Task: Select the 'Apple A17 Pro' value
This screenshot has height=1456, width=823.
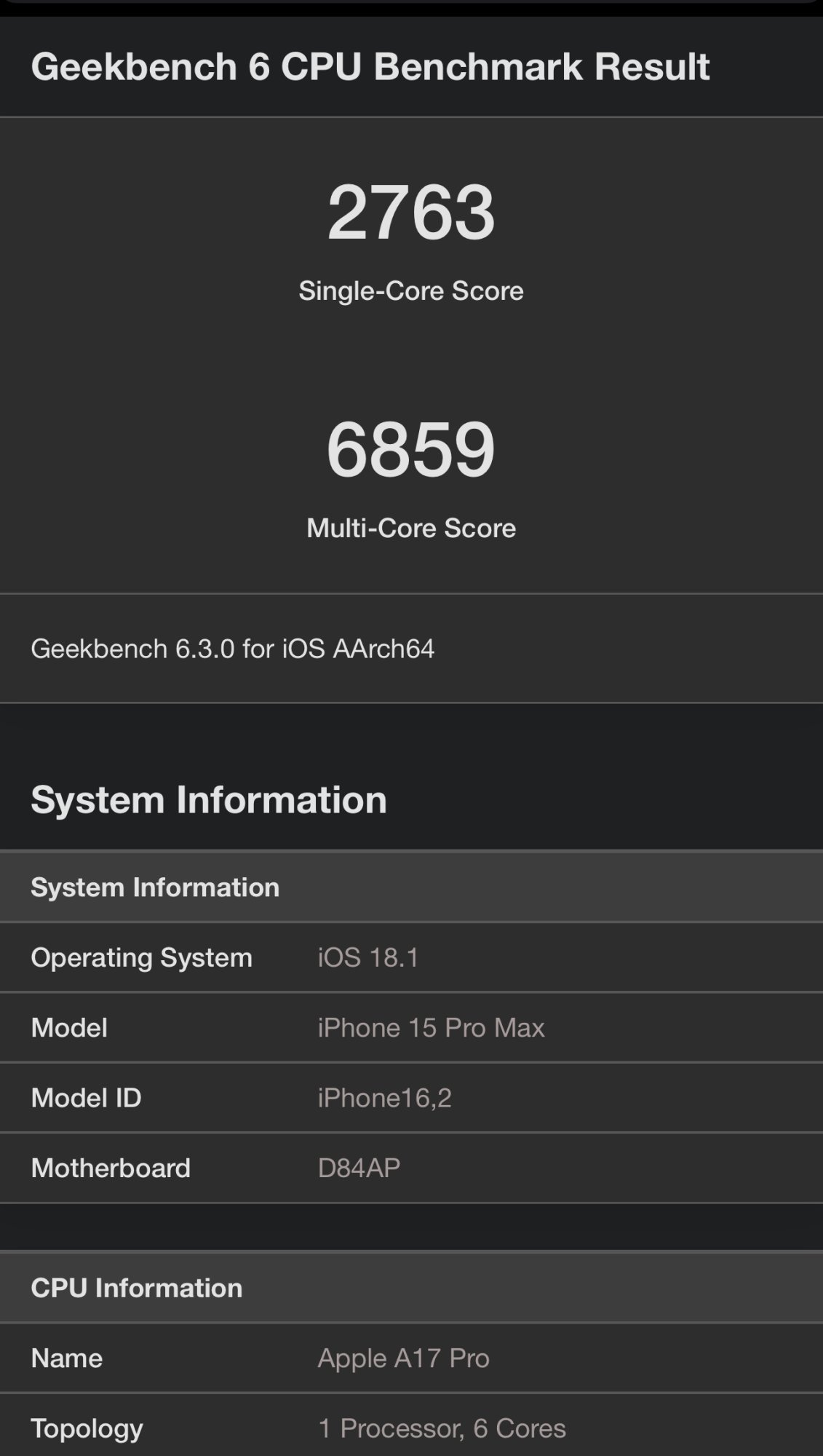Action: [403, 1358]
